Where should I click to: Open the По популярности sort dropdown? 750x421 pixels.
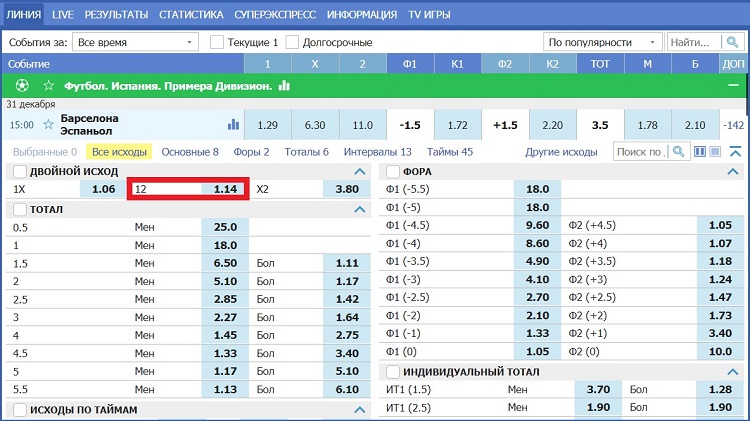point(603,43)
